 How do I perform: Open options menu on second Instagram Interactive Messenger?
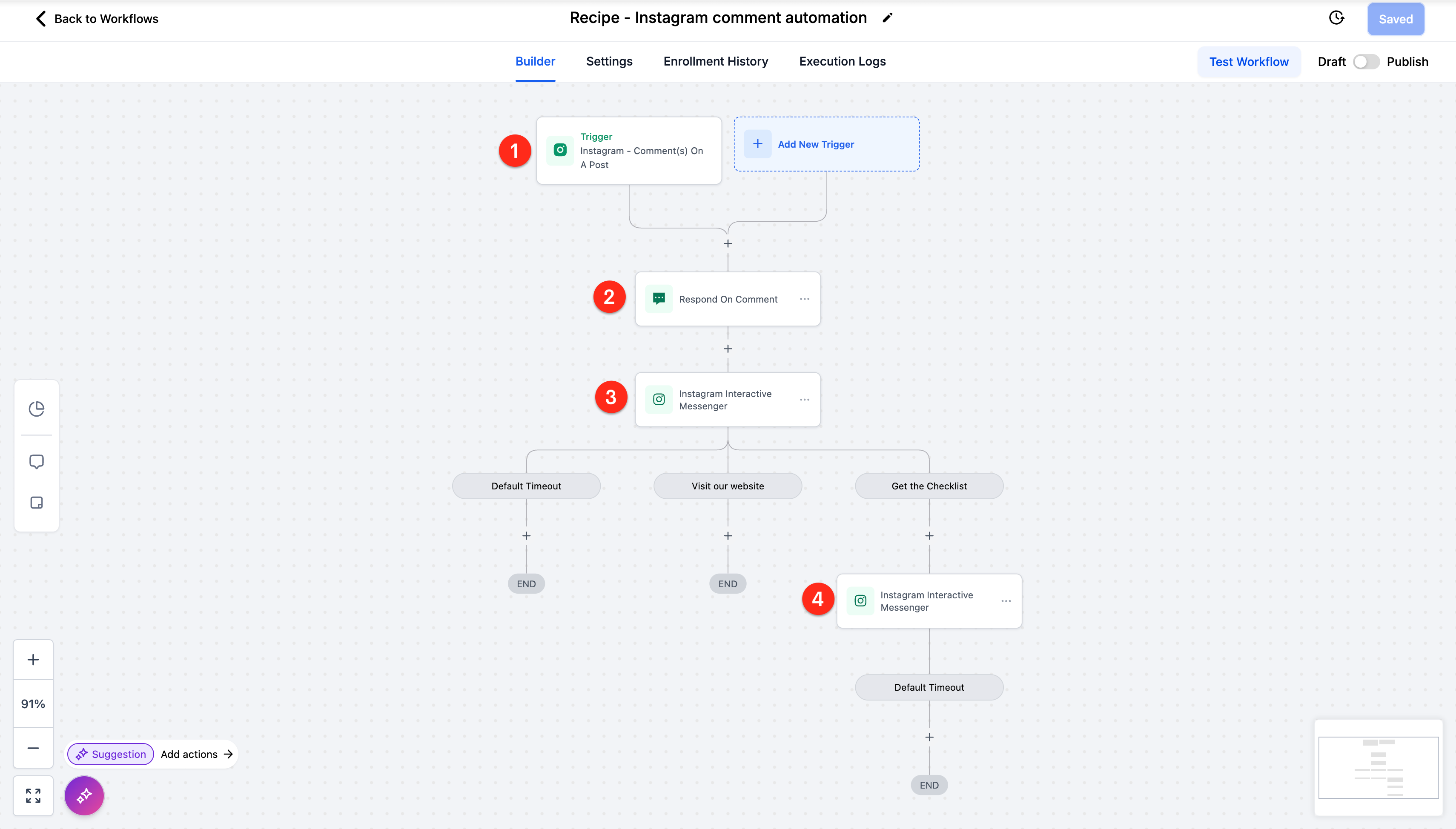click(1006, 601)
